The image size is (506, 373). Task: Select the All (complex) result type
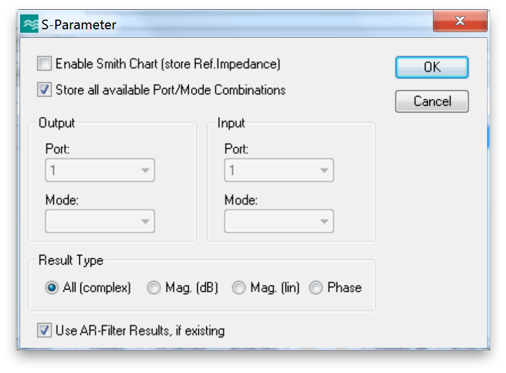[x=52, y=287]
